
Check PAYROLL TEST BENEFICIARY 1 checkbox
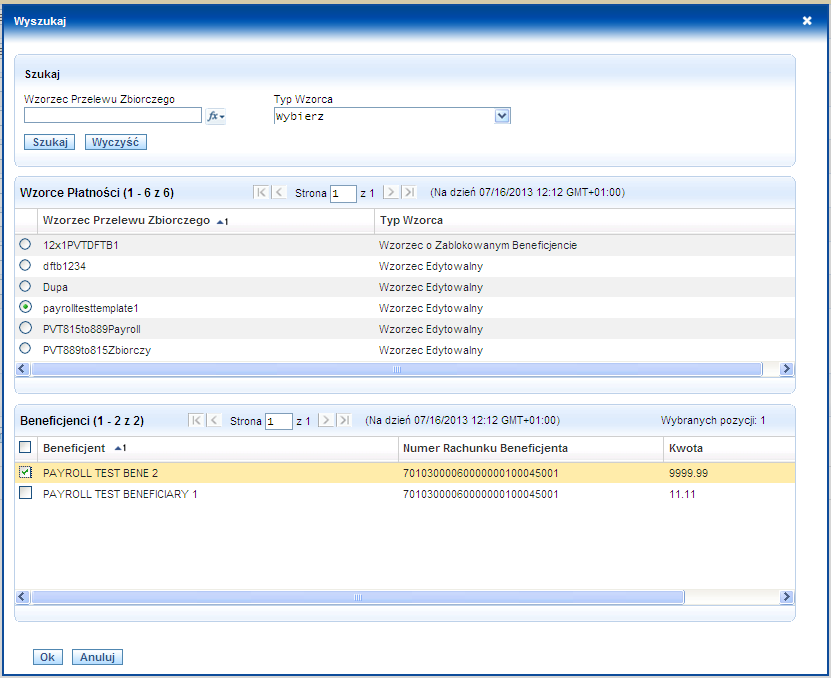(x=25, y=493)
